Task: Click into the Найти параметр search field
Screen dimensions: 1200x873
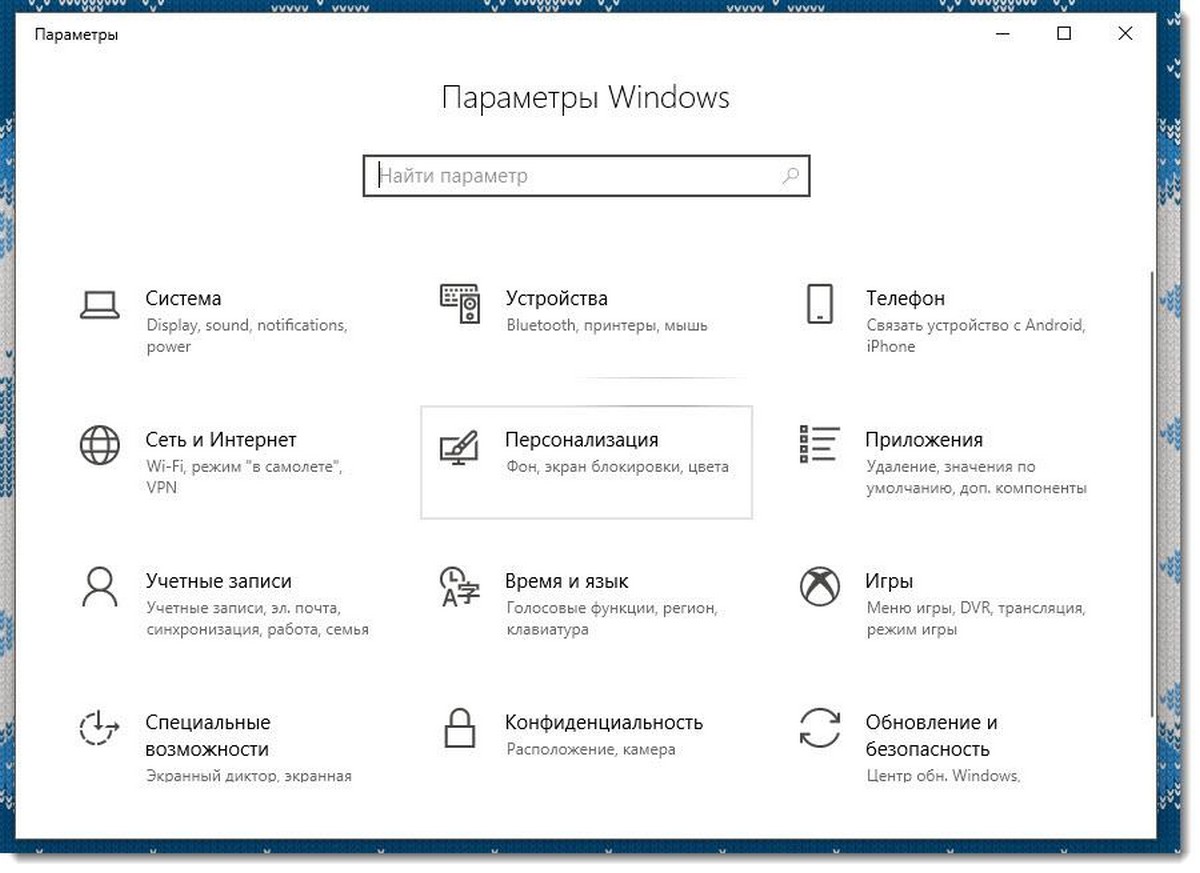Action: pyautogui.click(x=586, y=177)
